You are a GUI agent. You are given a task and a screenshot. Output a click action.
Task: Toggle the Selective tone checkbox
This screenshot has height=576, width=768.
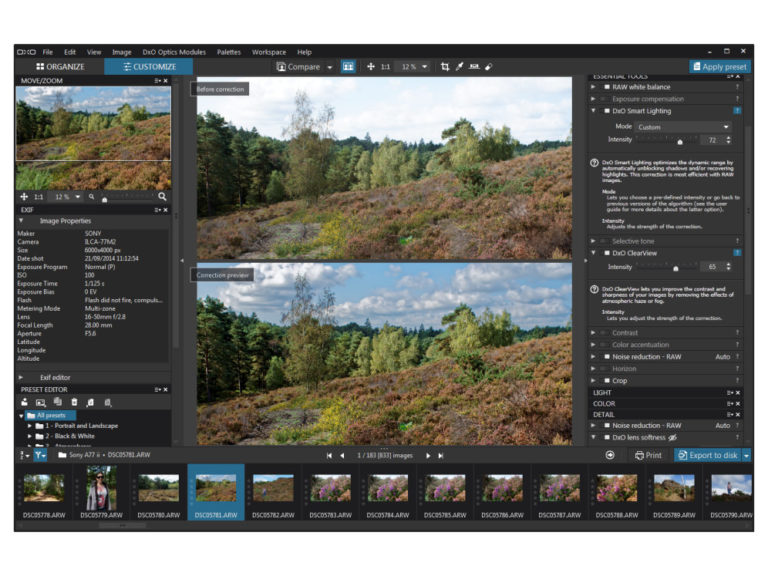(x=603, y=241)
